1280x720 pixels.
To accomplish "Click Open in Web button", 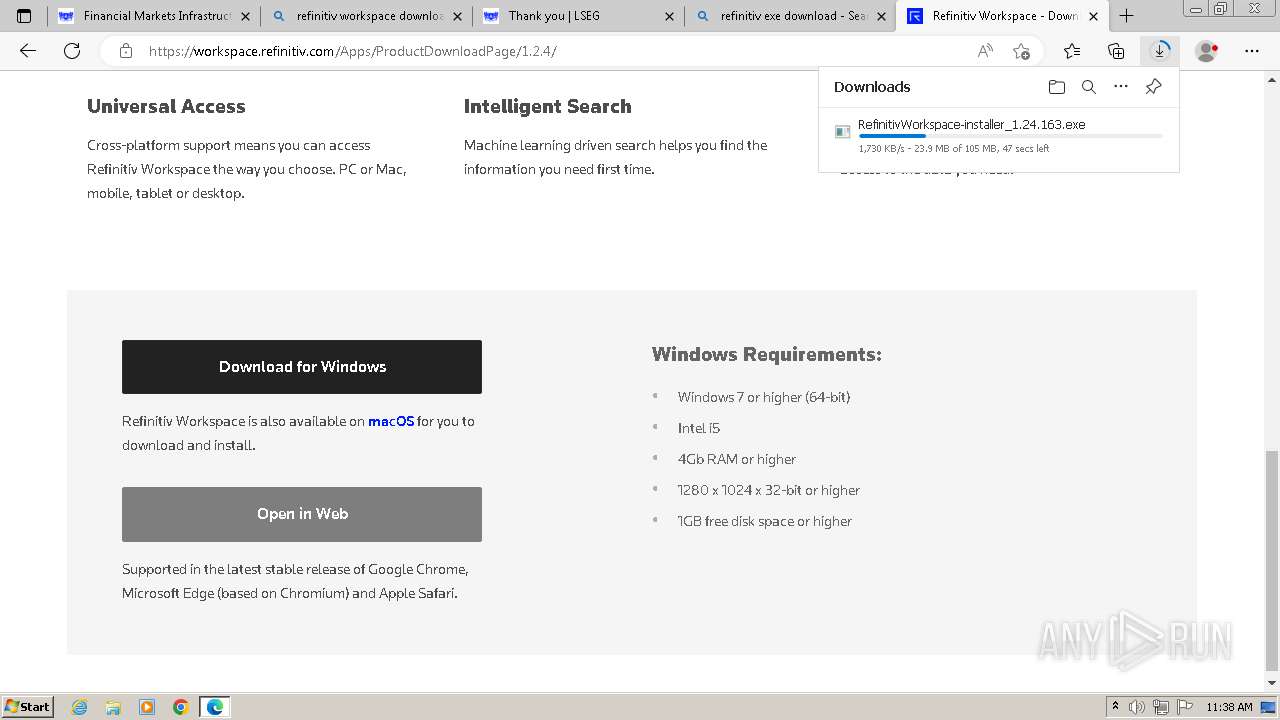I will pos(302,514).
